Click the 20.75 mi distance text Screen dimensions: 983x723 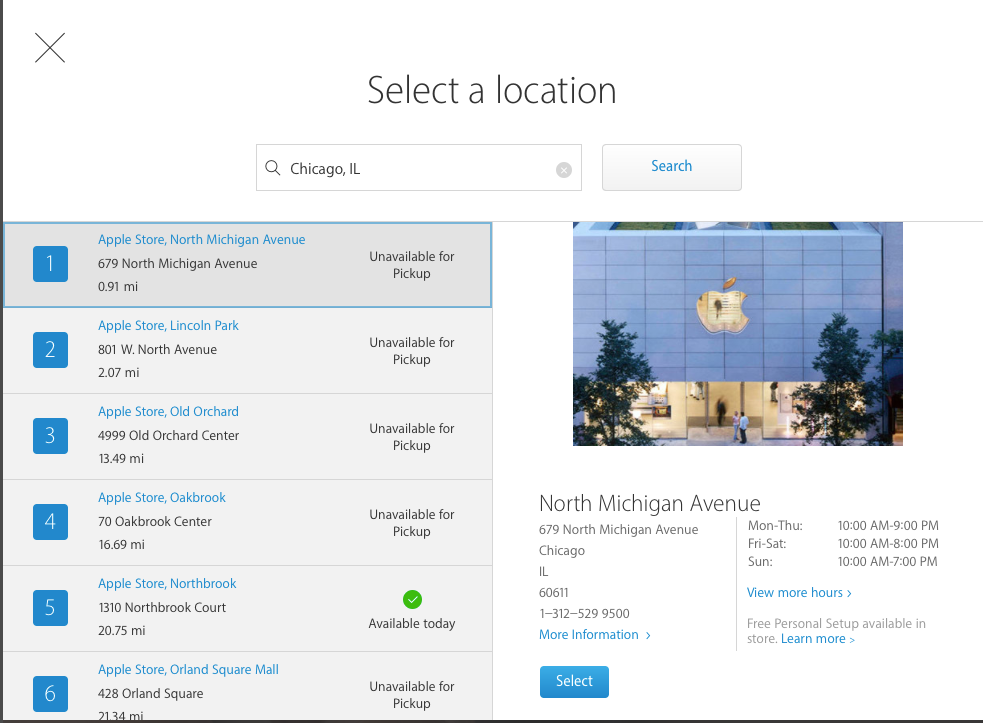(122, 630)
